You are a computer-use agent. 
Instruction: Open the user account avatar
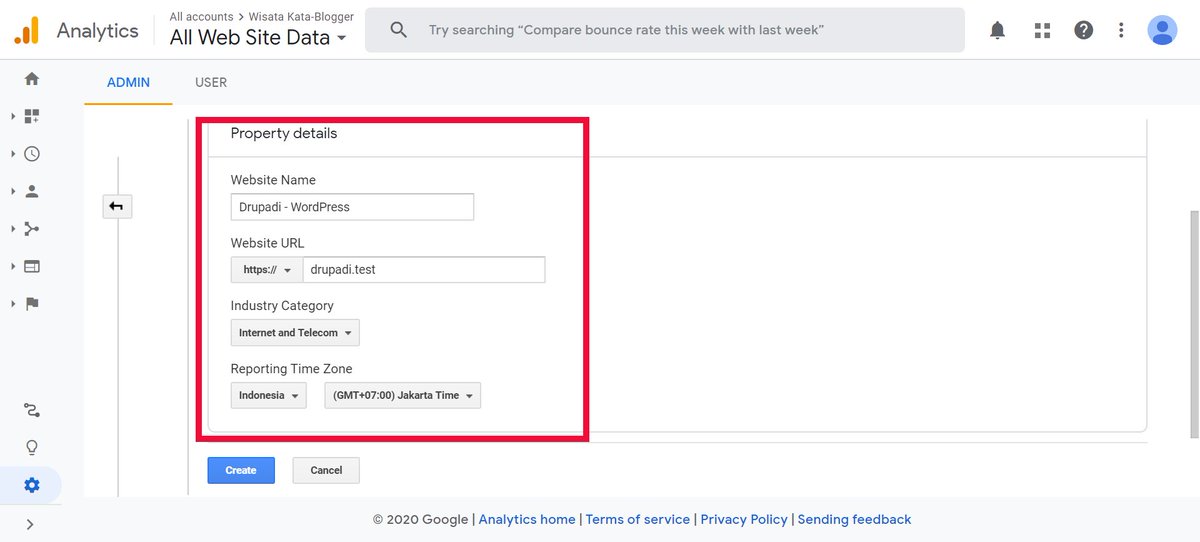point(1162,30)
